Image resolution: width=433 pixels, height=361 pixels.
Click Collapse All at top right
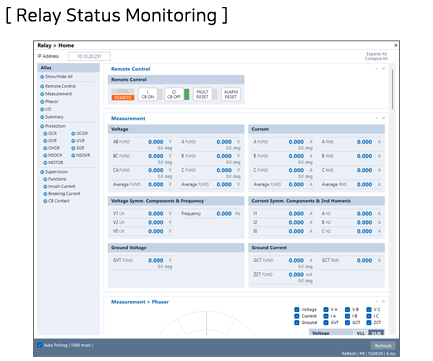click(x=376, y=59)
